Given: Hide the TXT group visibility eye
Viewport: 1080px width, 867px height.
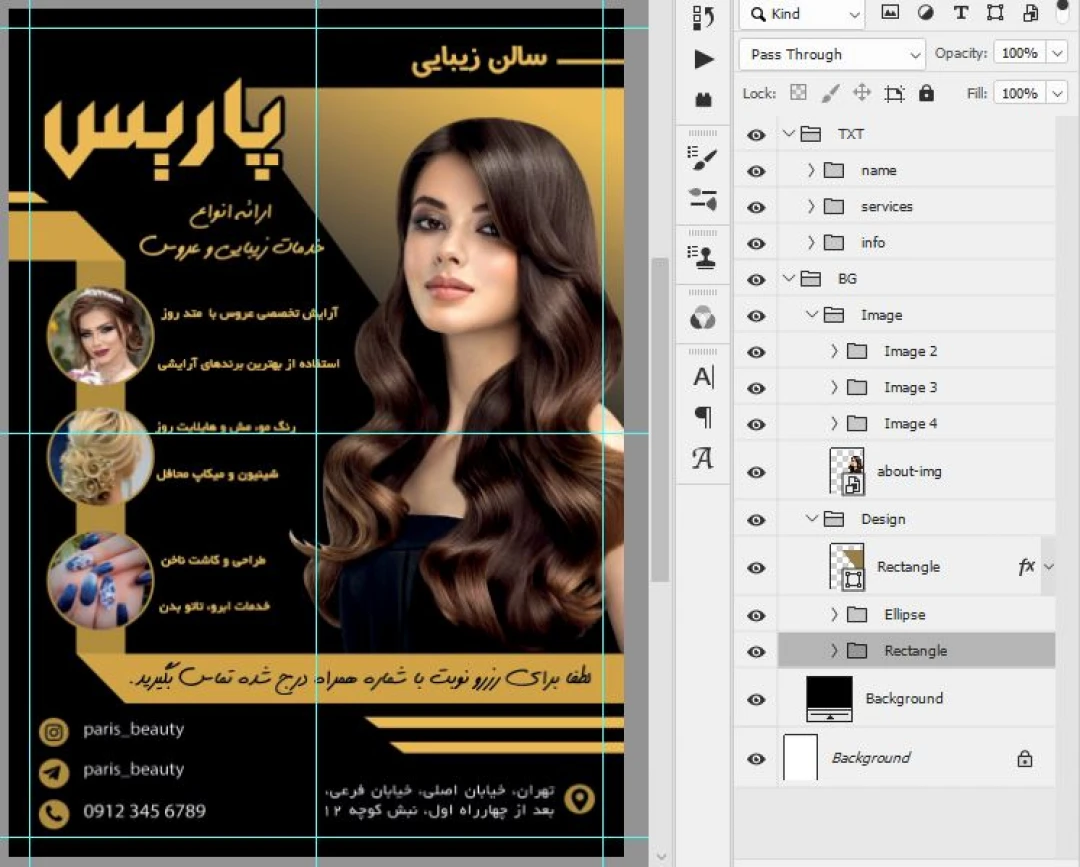Looking at the screenshot, I should (x=756, y=135).
